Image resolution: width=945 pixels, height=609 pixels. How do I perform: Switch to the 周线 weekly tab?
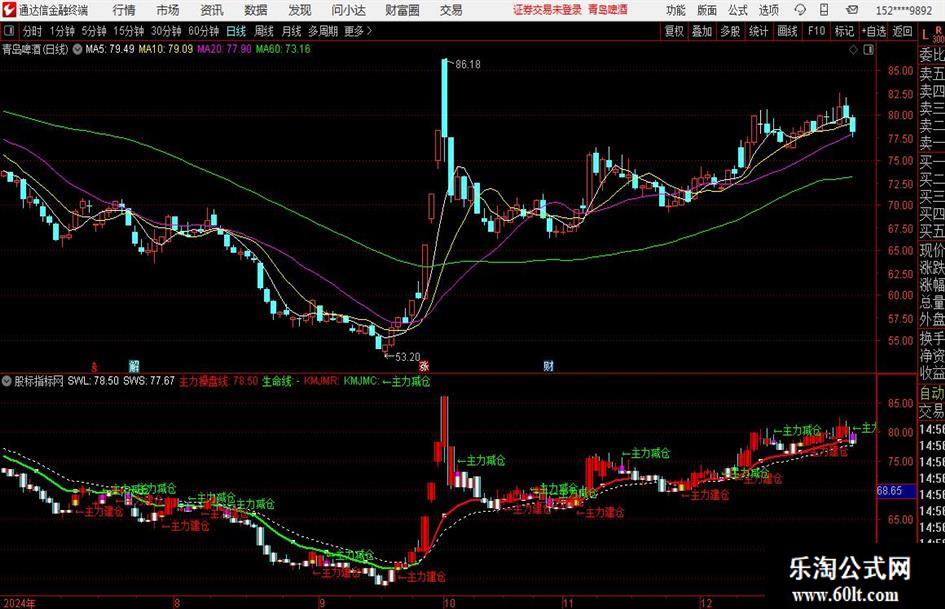tap(264, 31)
